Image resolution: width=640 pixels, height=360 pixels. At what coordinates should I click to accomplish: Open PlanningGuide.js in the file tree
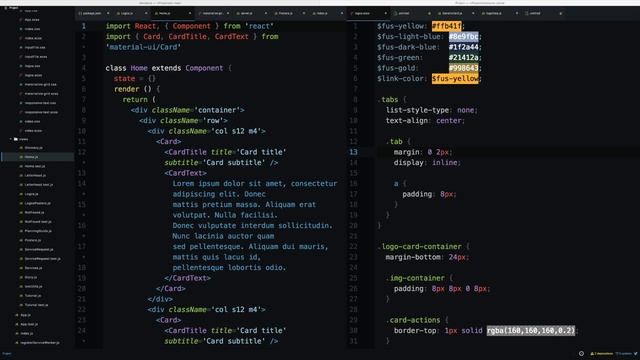pyautogui.click(x=38, y=231)
